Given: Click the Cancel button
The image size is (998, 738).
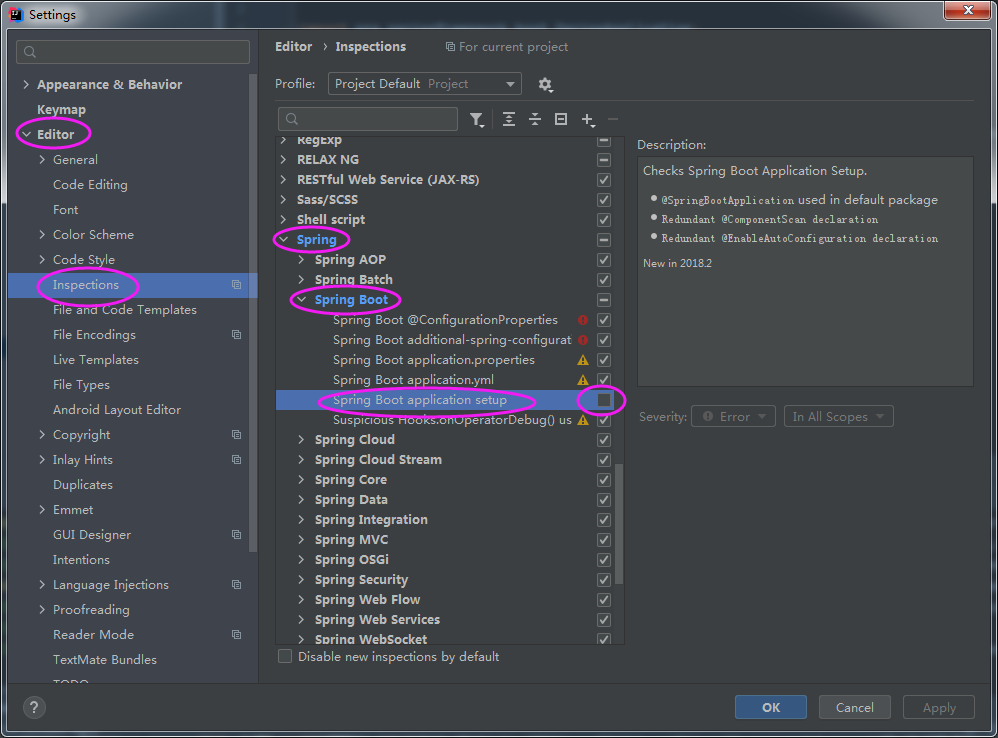Looking at the screenshot, I should tap(854, 707).
